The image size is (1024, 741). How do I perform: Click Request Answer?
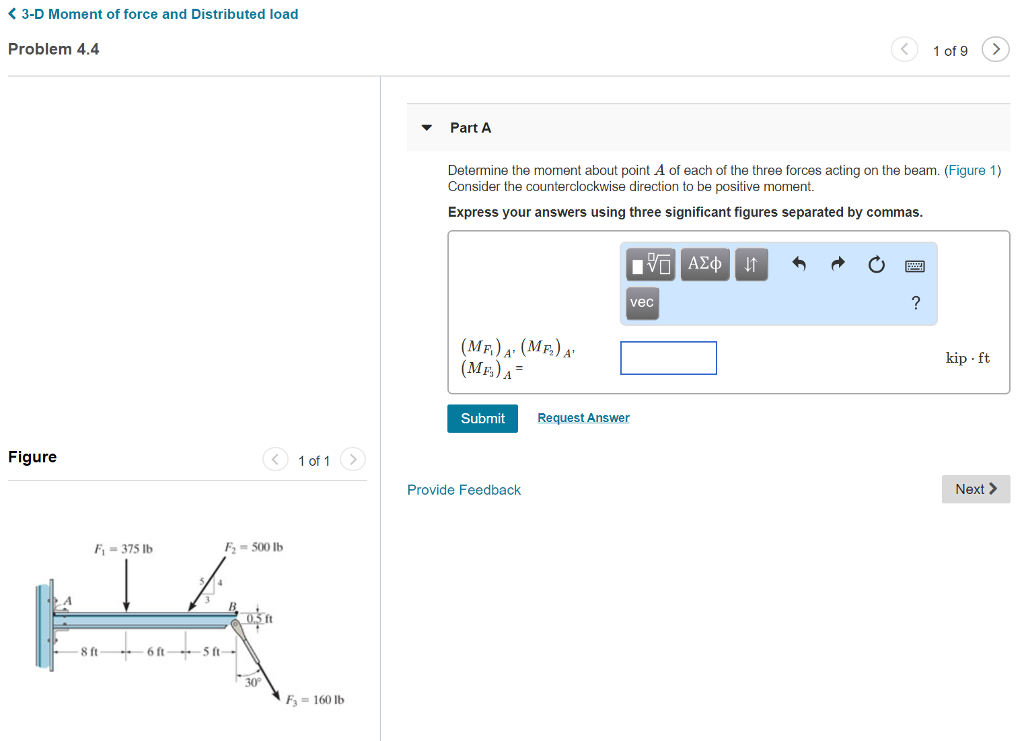pos(583,418)
